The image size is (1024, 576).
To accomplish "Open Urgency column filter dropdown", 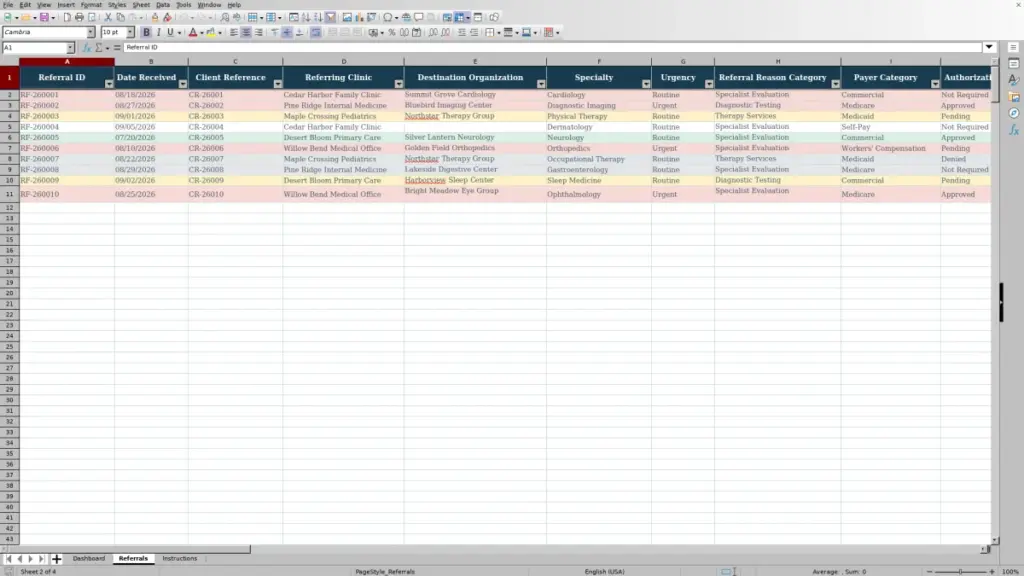I will [x=709, y=84].
